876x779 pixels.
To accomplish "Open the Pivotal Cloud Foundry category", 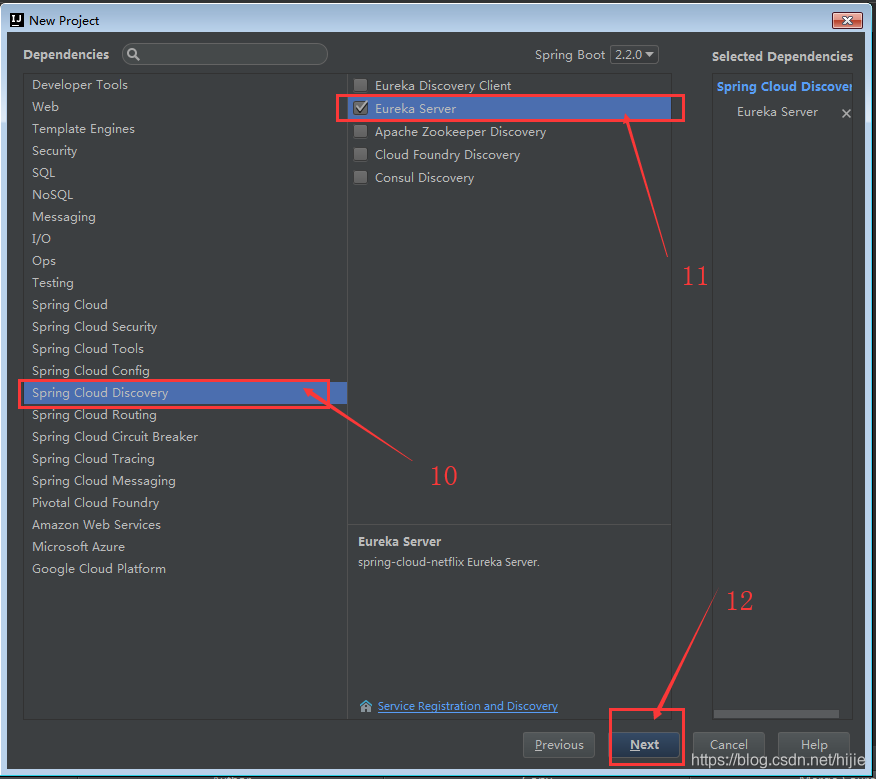I will pyautogui.click(x=185, y=502).
